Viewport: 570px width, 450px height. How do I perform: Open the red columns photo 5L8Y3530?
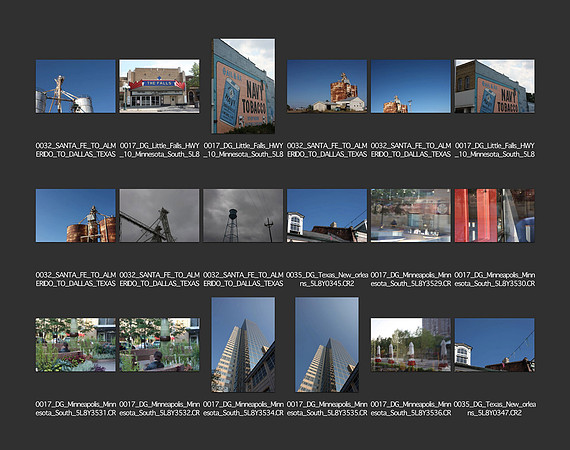click(x=494, y=216)
